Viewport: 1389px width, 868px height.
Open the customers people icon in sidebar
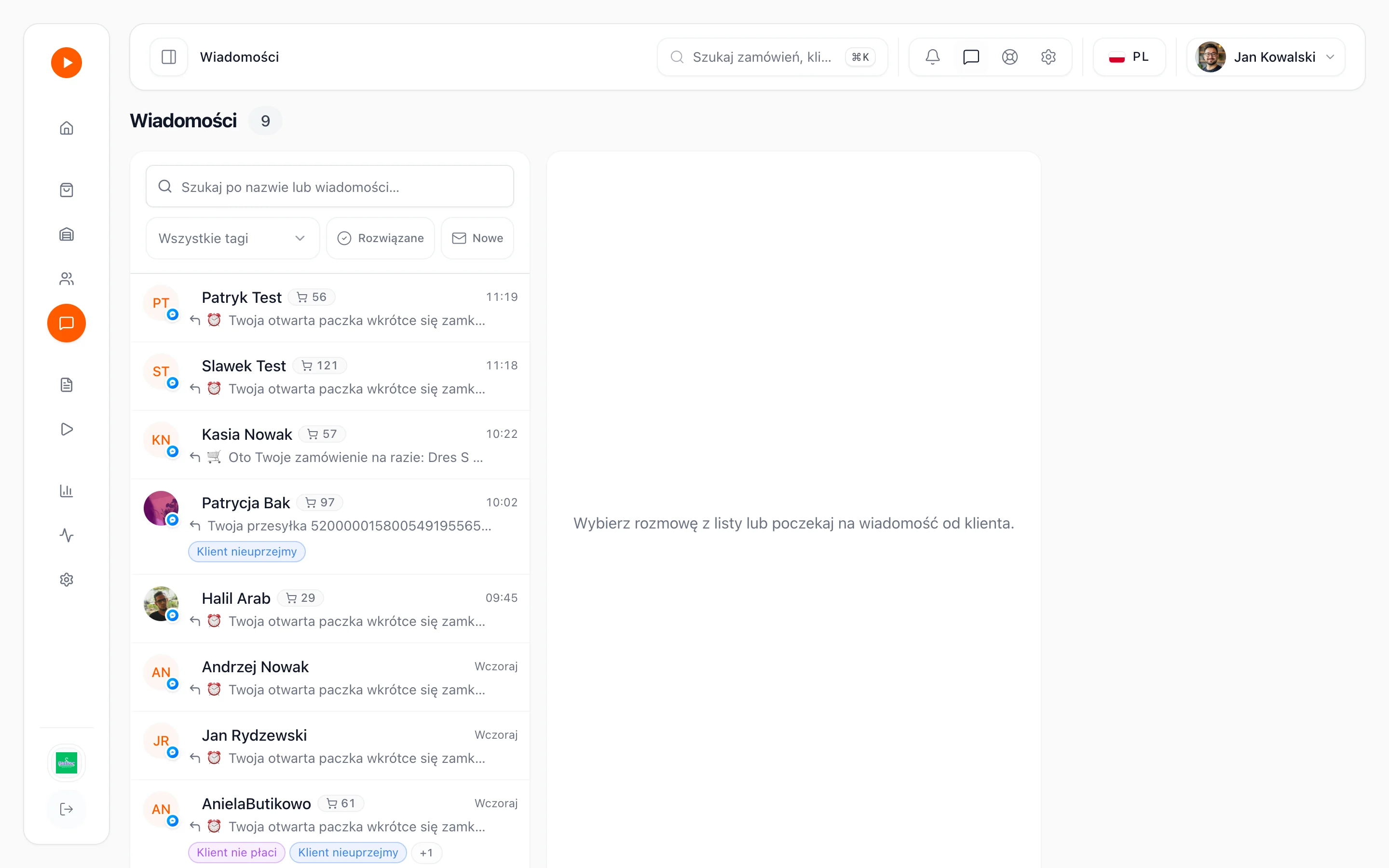click(67, 279)
